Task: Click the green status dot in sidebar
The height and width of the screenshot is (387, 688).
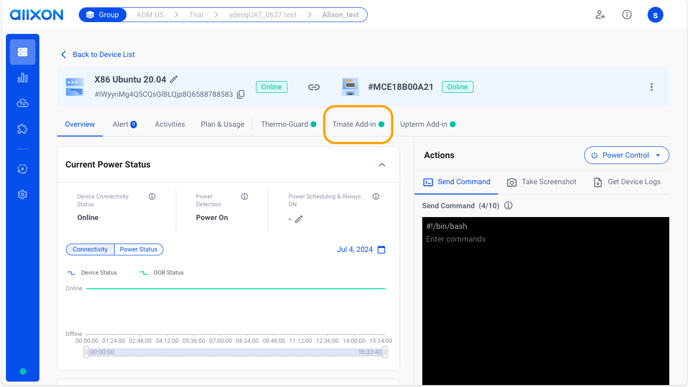Action: tap(23, 372)
